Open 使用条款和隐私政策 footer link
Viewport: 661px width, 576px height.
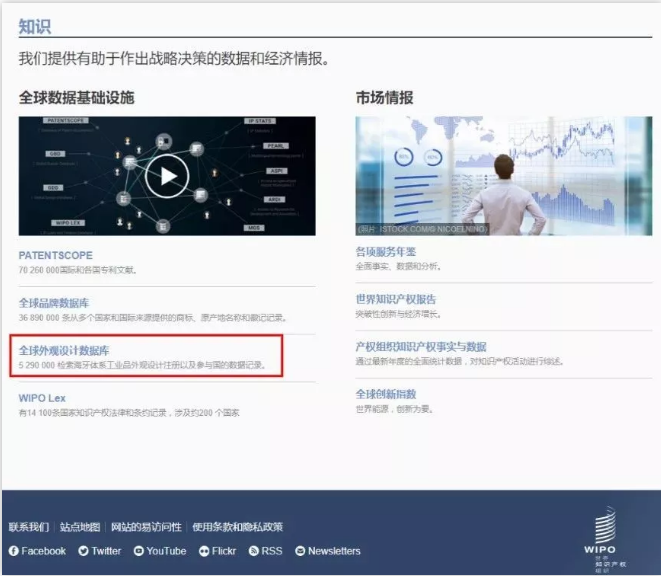point(238,527)
